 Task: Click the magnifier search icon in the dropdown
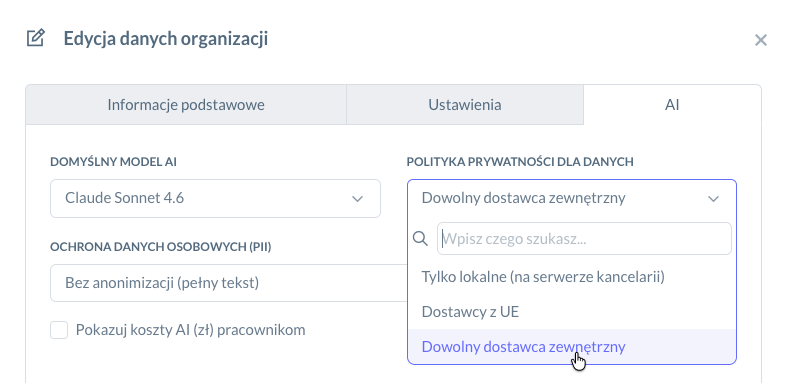420,238
